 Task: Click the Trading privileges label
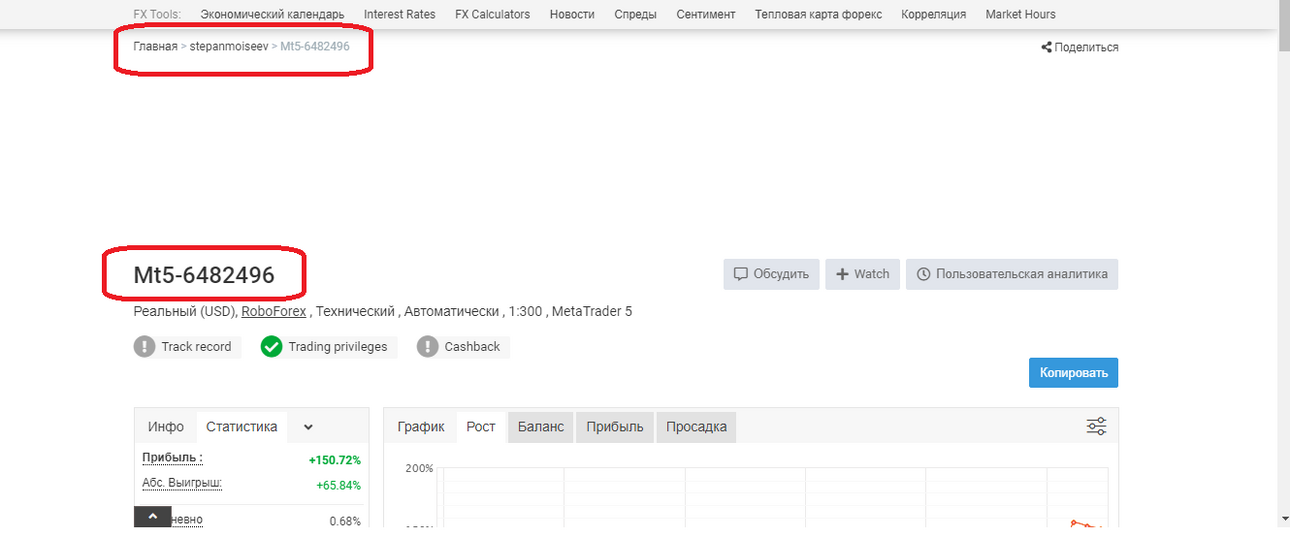pos(338,347)
